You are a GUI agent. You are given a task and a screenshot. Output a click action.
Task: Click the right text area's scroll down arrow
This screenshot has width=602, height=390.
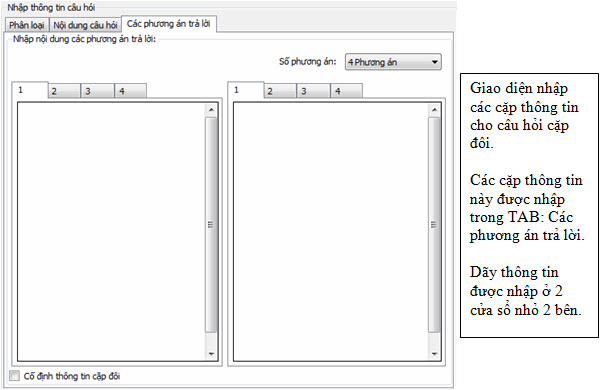click(434, 354)
